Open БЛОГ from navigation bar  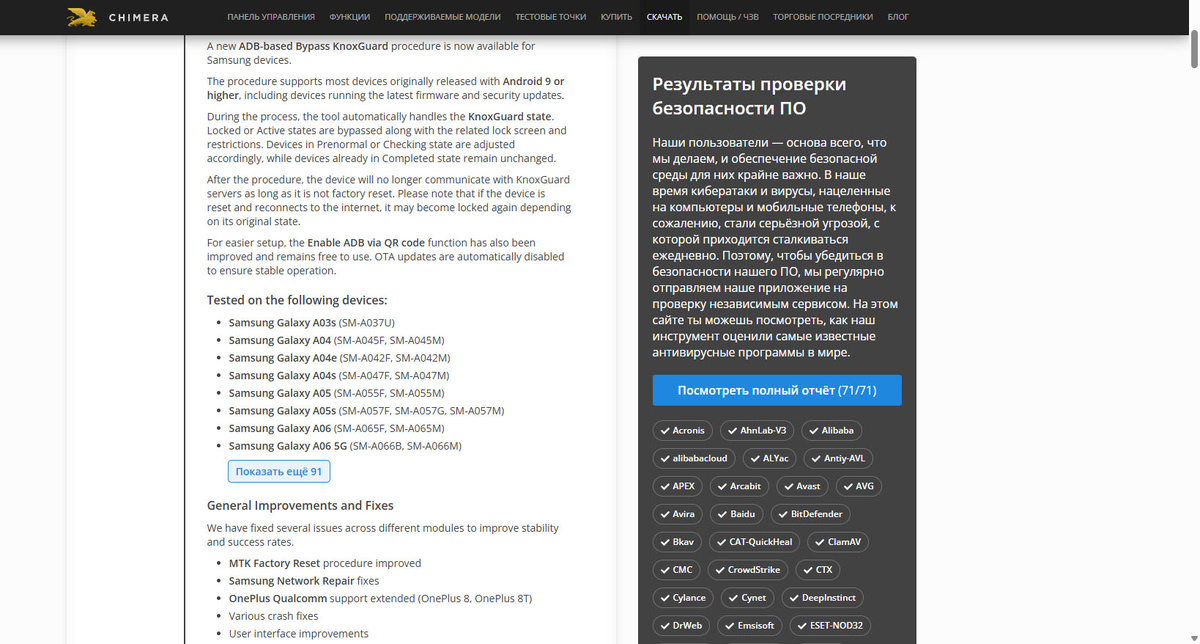point(898,17)
